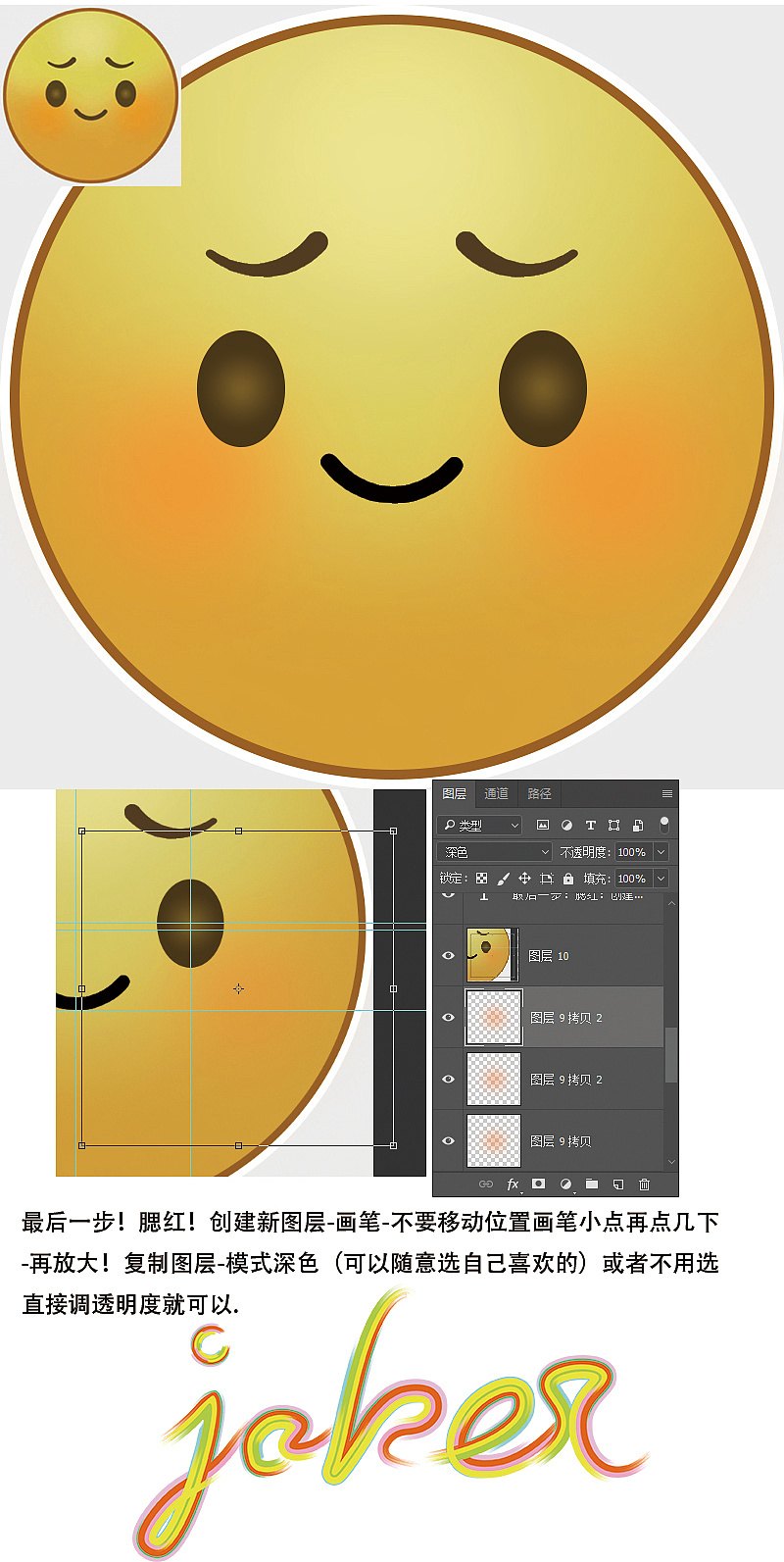Image resolution: width=784 pixels, height=1562 pixels.
Task: Click prevent artboard auto-nesting lock icon
Action: click(x=547, y=879)
